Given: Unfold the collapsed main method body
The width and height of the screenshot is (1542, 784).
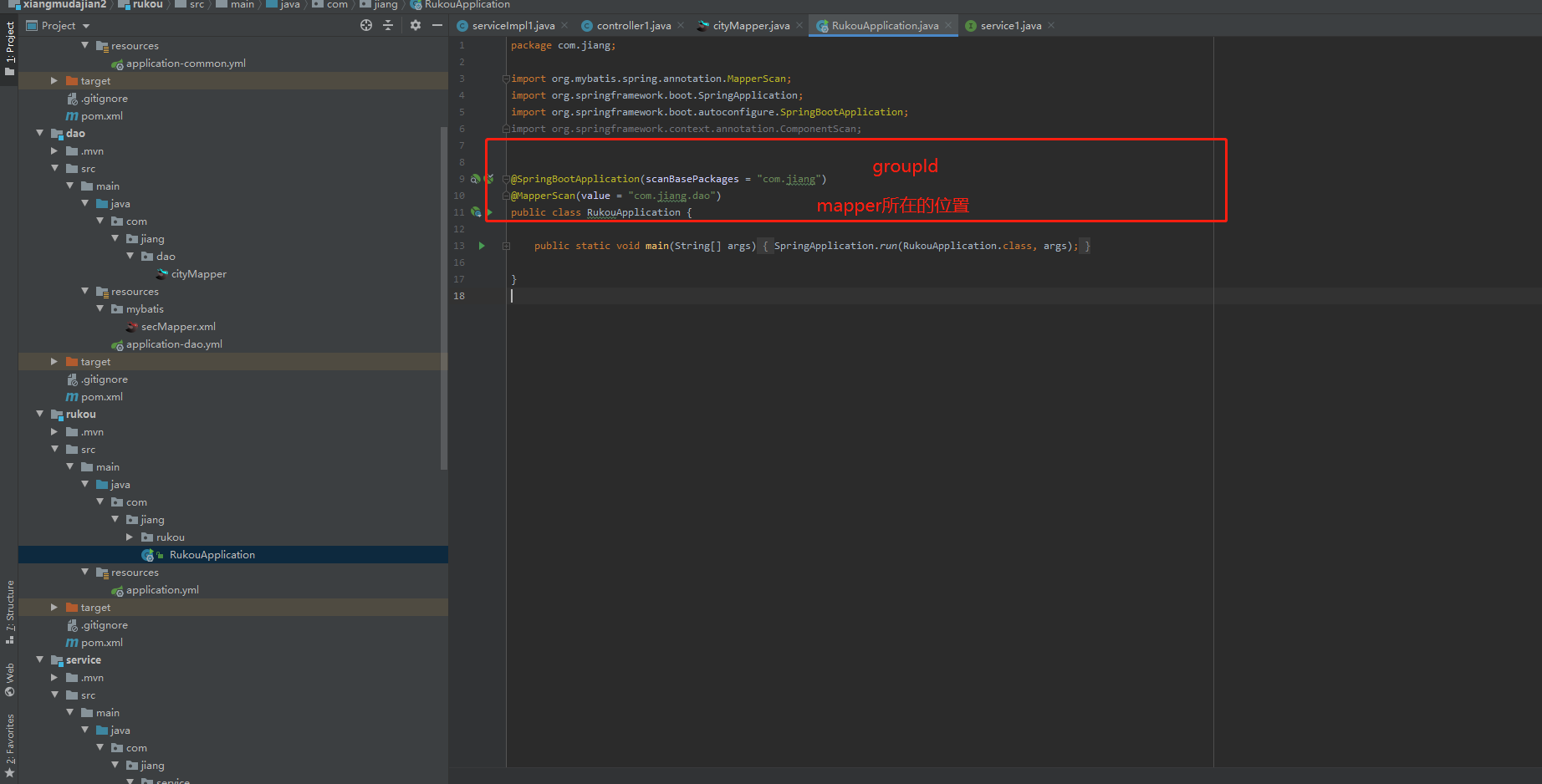Looking at the screenshot, I should 506,246.
